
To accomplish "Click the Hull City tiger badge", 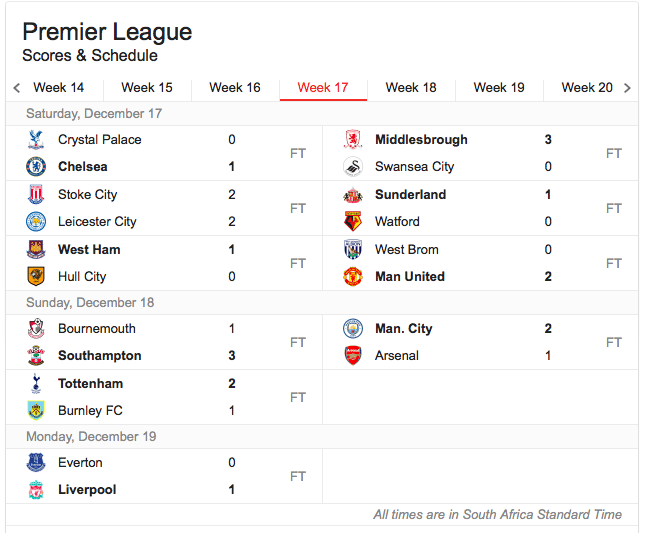I will point(36,276).
